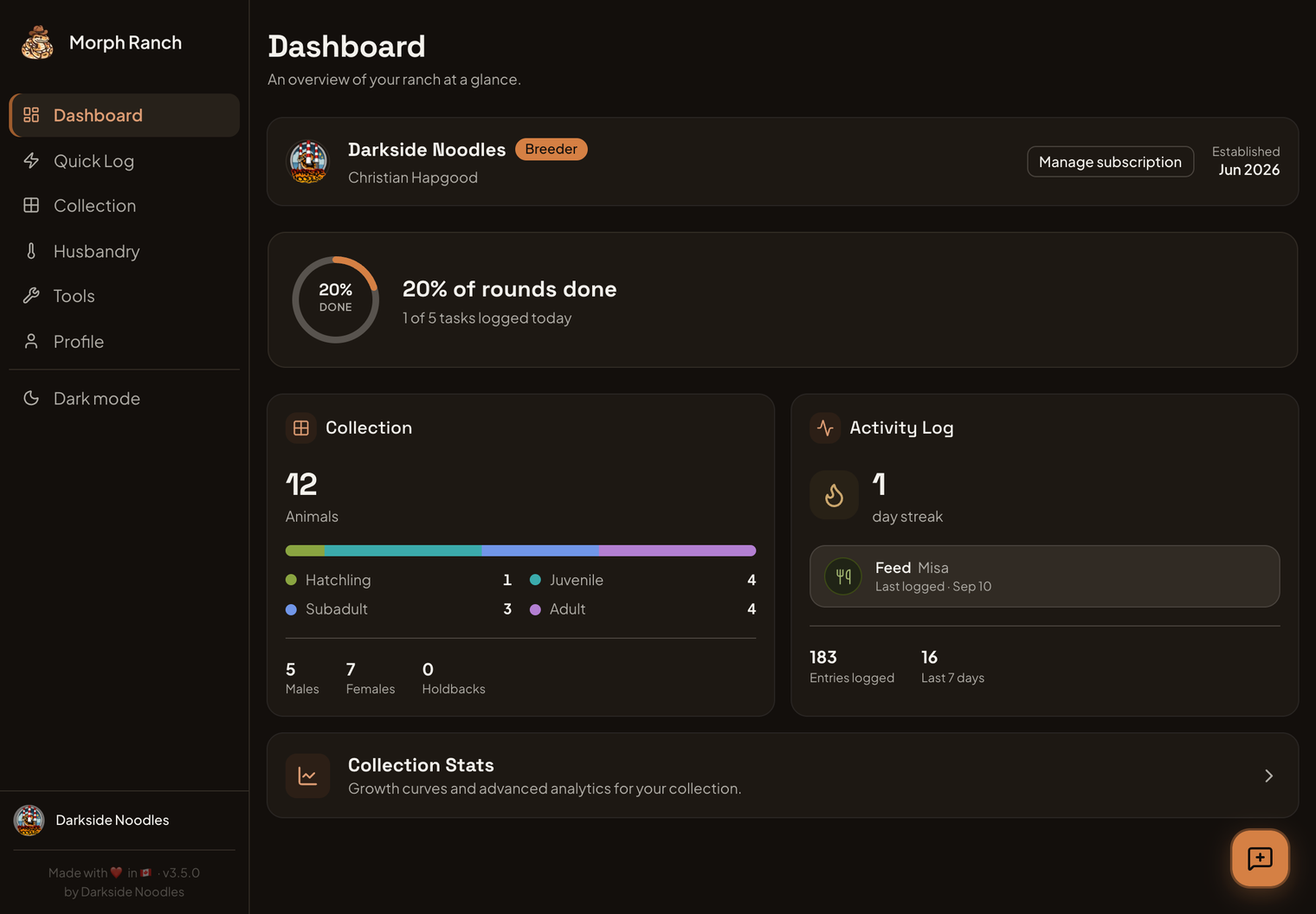
Task: Click the flag icon in footer
Action: click(146, 872)
